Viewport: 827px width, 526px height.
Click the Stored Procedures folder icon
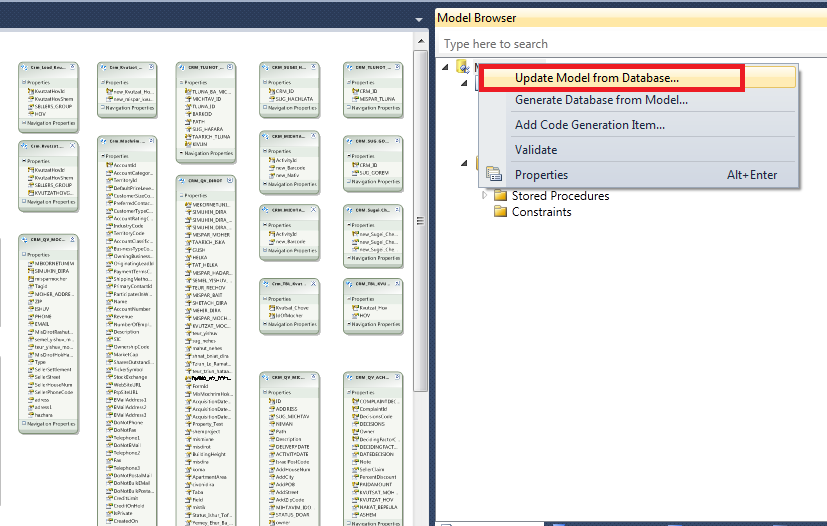[x=500, y=196]
